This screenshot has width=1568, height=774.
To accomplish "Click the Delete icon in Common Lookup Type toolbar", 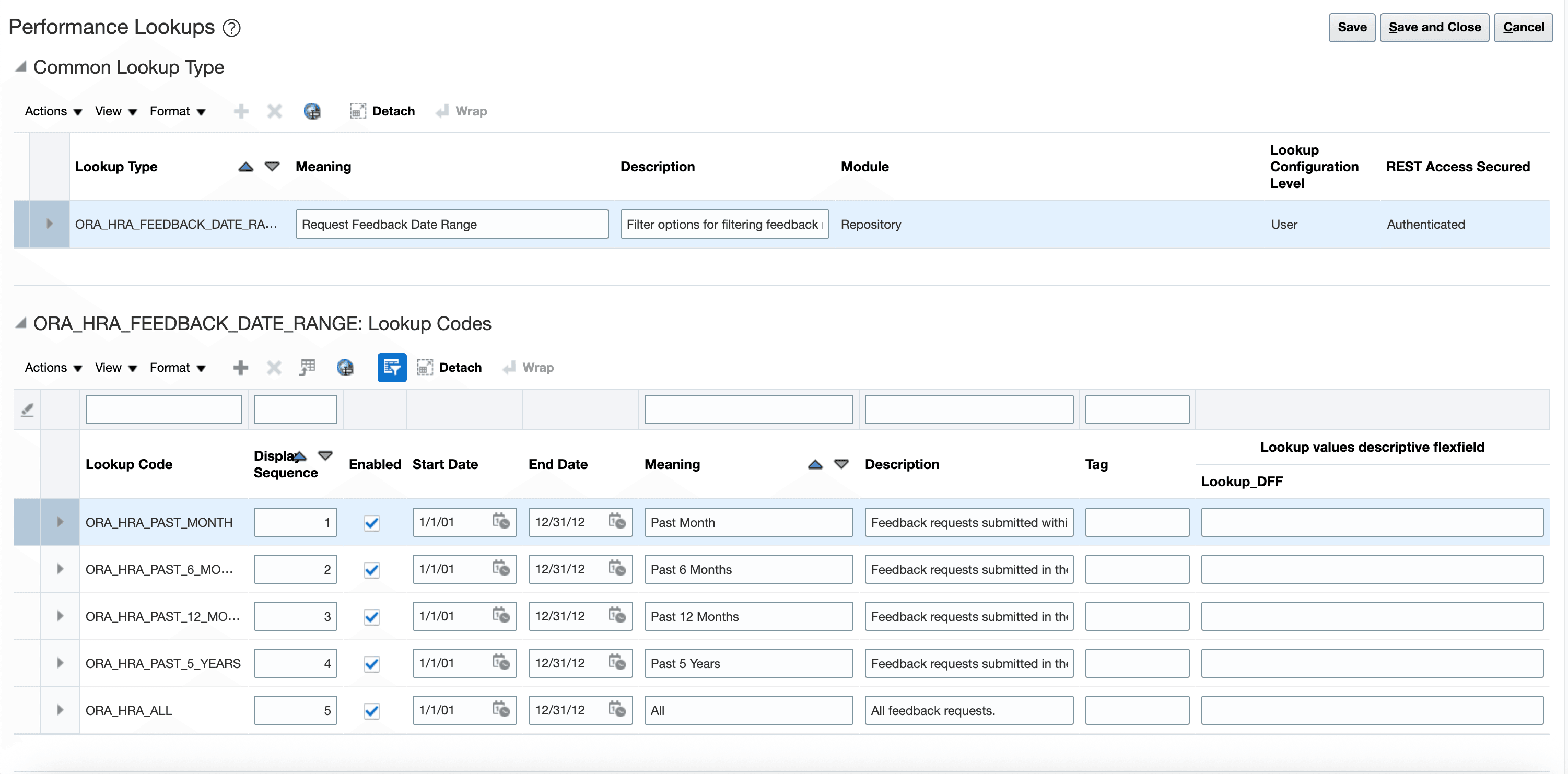I will pyautogui.click(x=275, y=111).
